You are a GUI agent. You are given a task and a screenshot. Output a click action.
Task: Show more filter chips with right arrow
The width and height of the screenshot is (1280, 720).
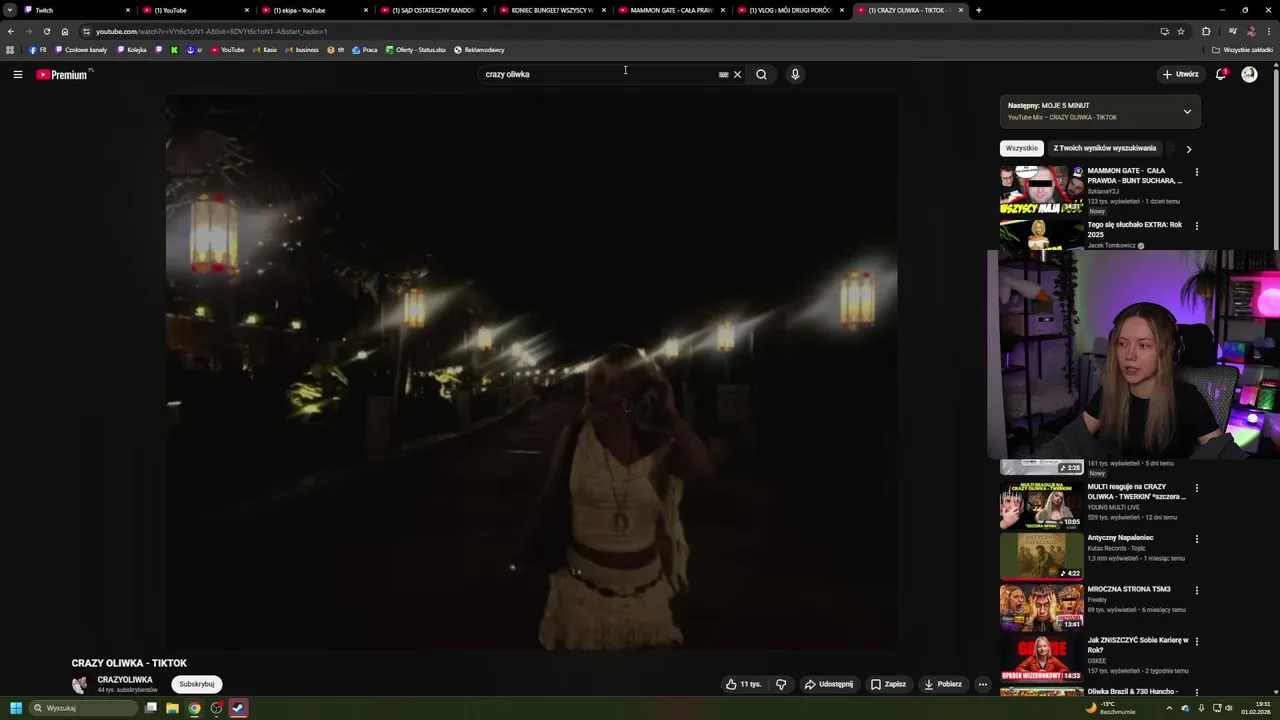pyautogui.click(x=1188, y=149)
